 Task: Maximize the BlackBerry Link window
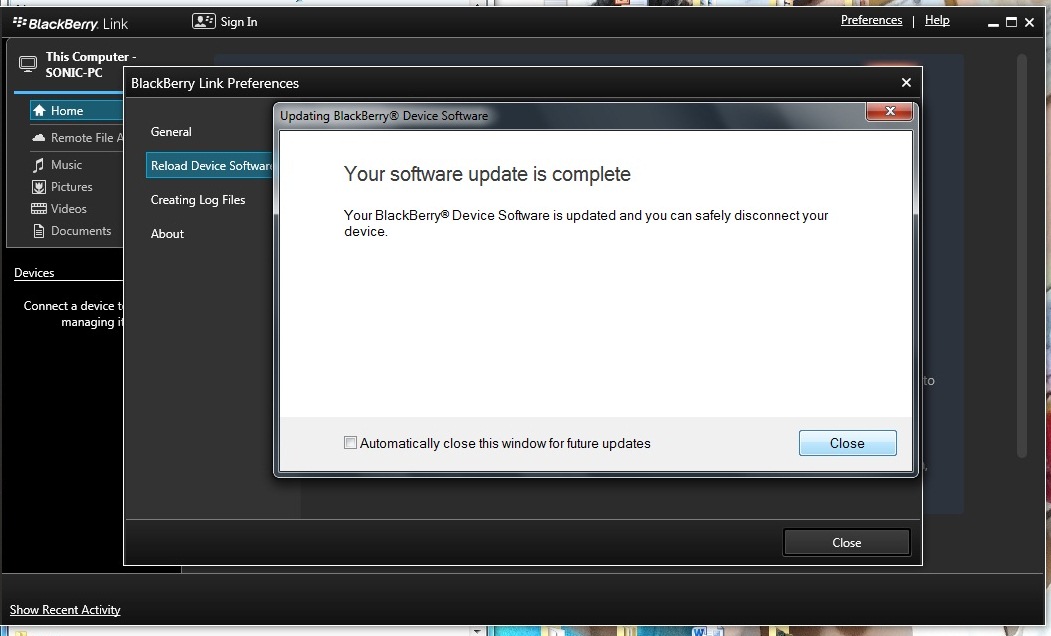pyautogui.click(x=1011, y=22)
